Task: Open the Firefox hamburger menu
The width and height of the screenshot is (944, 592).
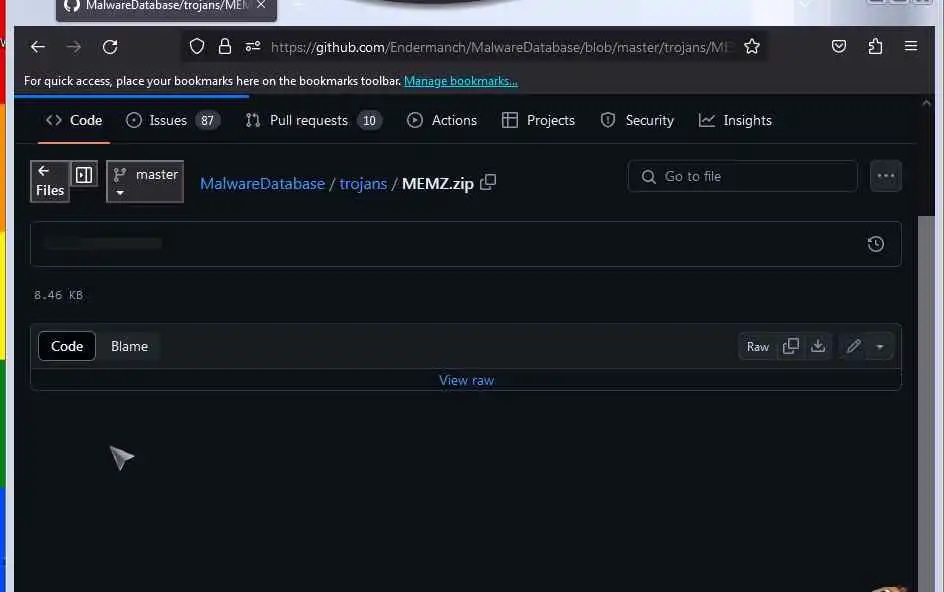Action: click(x=911, y=46)
